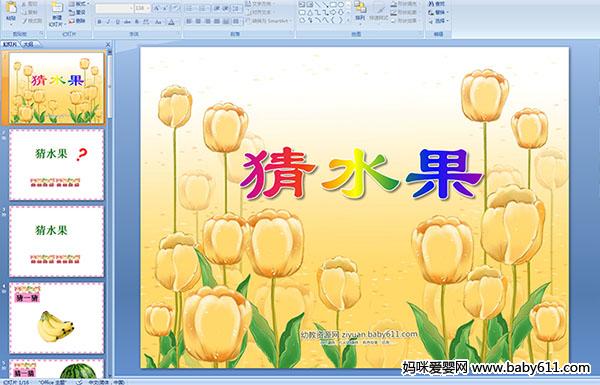Click the Increase Font Size icon
Screen dimensions: 600x385
pos(157,8)
